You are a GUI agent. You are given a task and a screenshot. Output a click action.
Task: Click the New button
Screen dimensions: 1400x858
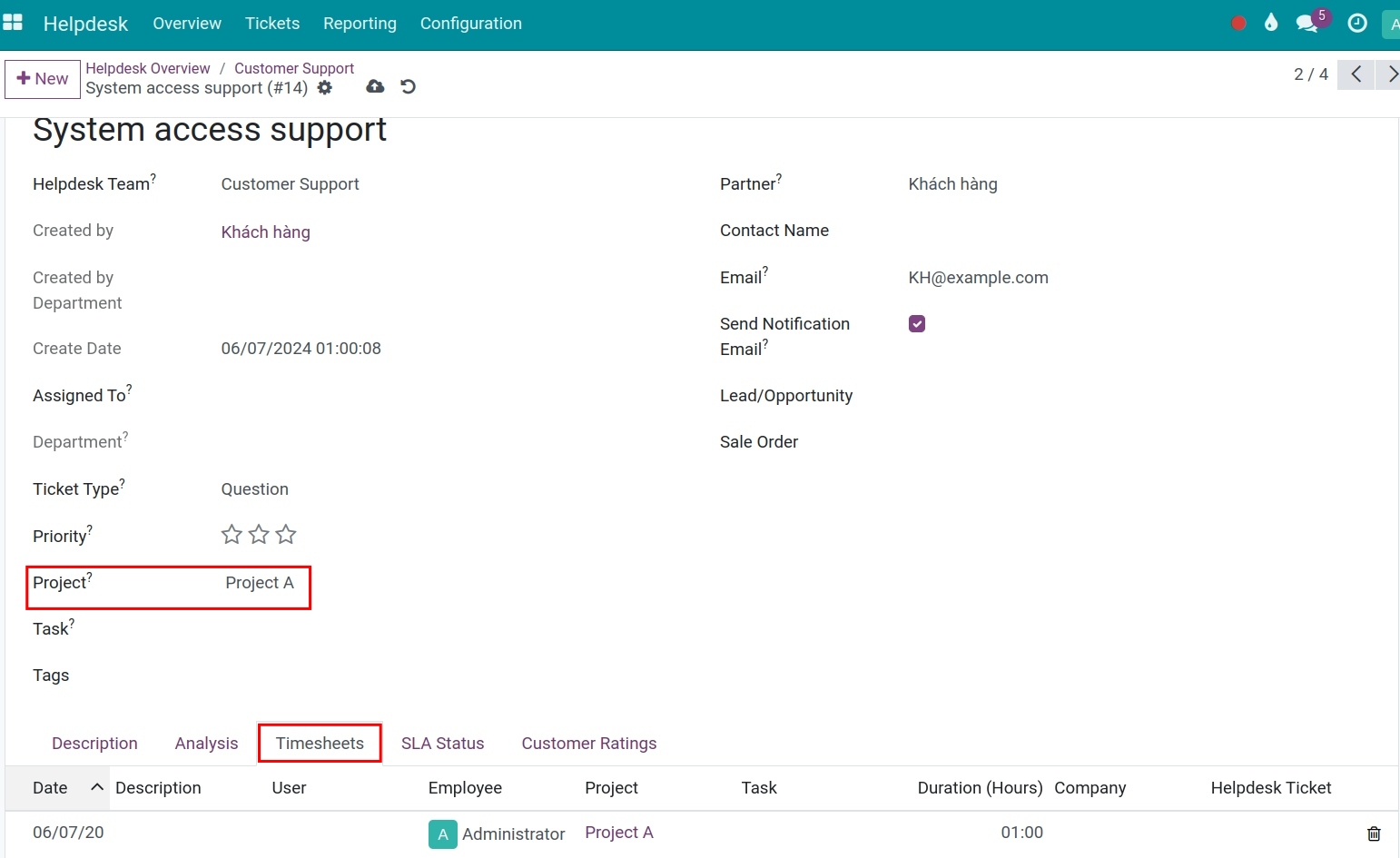click(43, 79)
